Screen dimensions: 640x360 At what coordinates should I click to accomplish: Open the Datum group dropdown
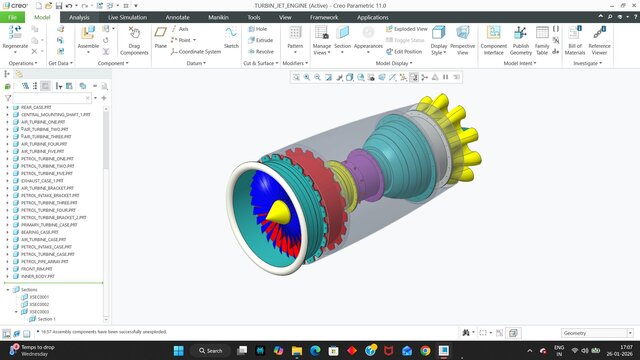click(x=196, y=63)
